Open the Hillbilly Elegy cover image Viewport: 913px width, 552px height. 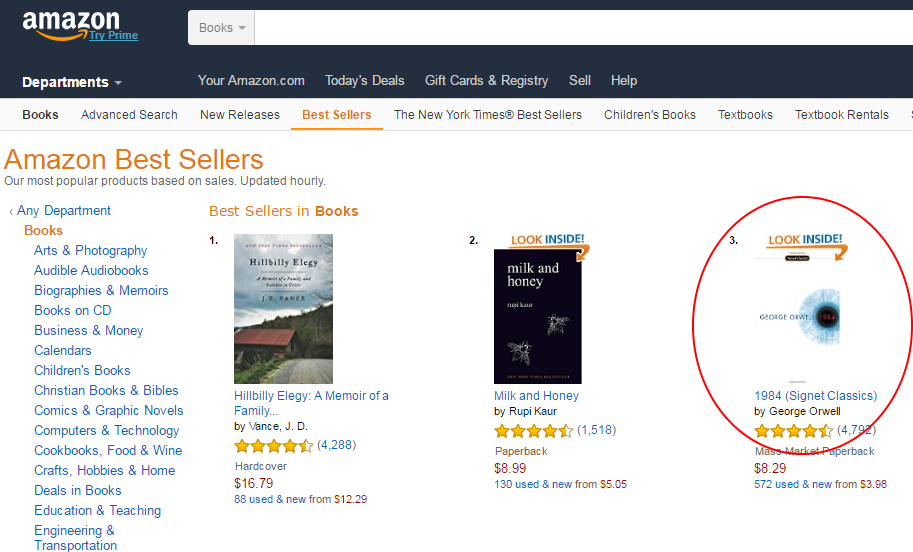[x=283, y=308]
